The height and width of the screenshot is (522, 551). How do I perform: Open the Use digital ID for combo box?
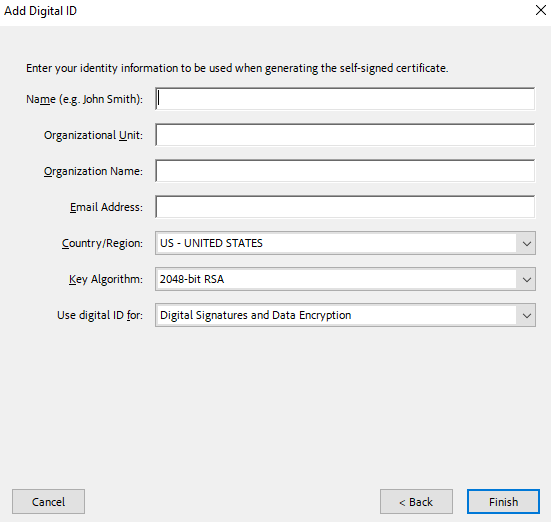tap(345, 315)
